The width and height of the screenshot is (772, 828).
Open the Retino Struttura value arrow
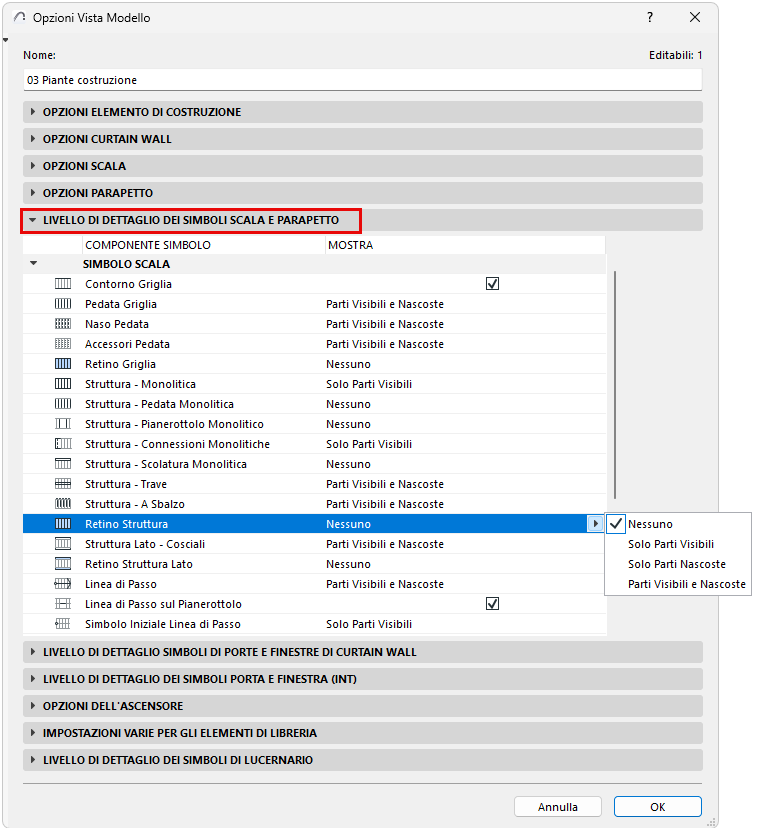click(x=595, y=524)
